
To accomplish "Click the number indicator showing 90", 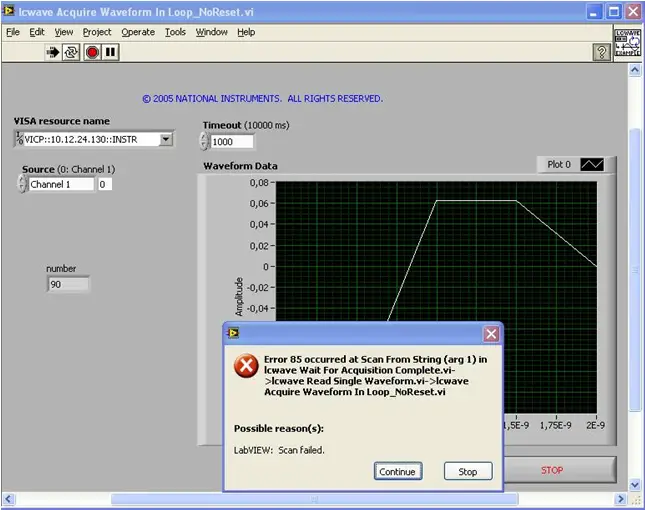I will pos(68,284).
